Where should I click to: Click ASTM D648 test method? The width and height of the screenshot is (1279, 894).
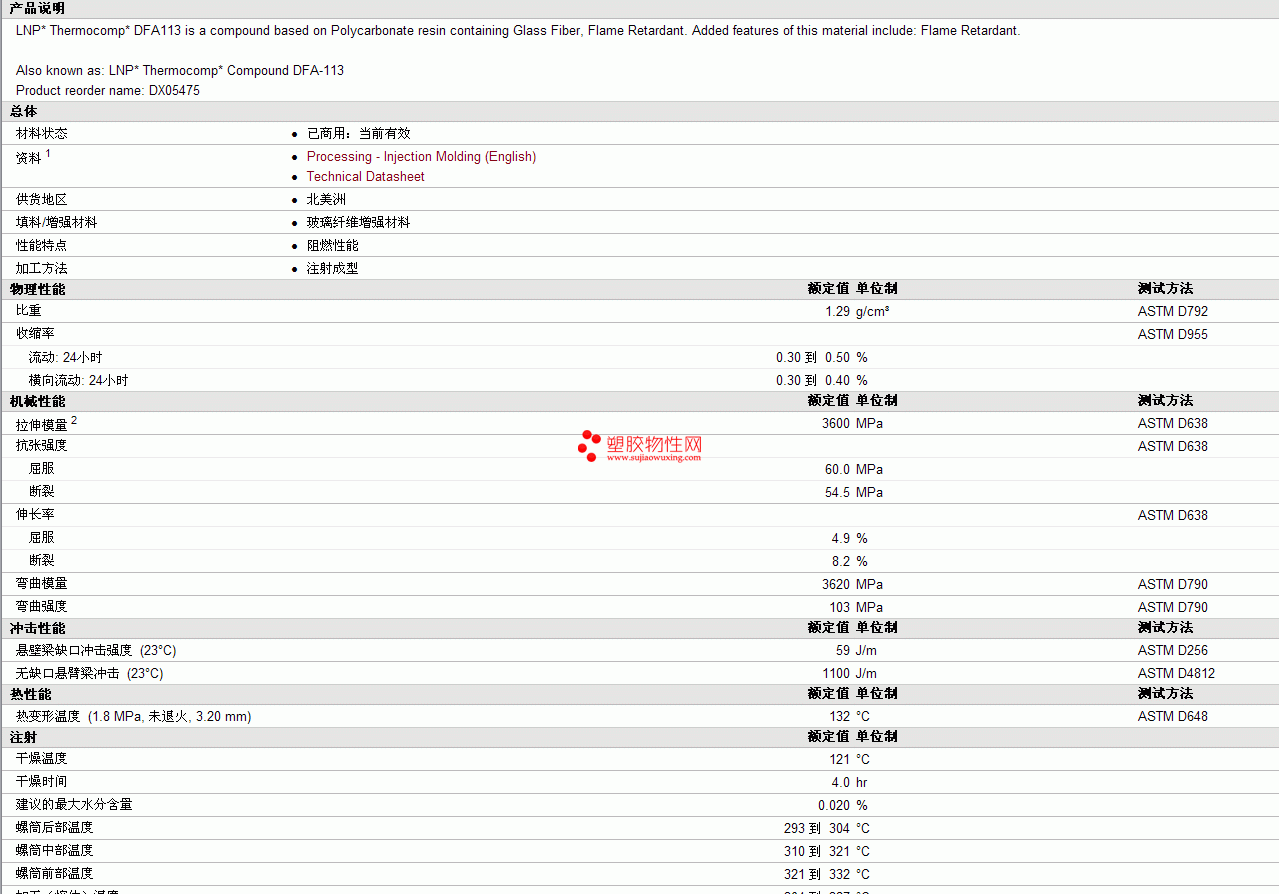pyautogui.click(x=1173, y=716)
